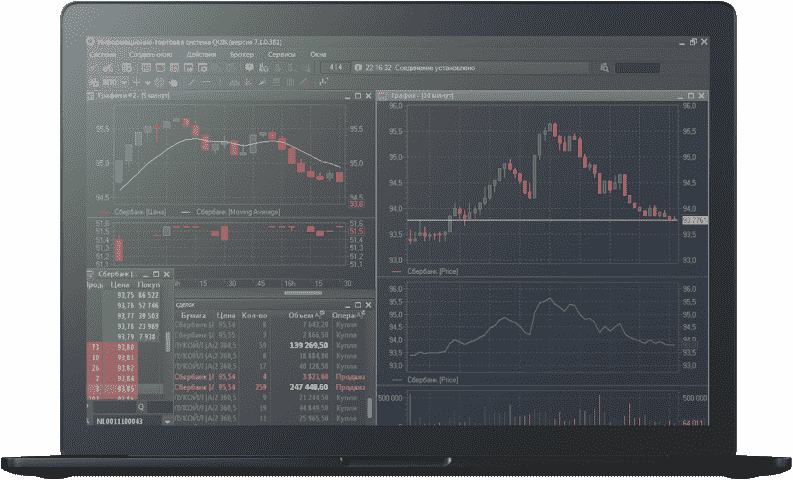Open the Сервисы menu
Screen dimensions: 793x480
tap(282, 53)
